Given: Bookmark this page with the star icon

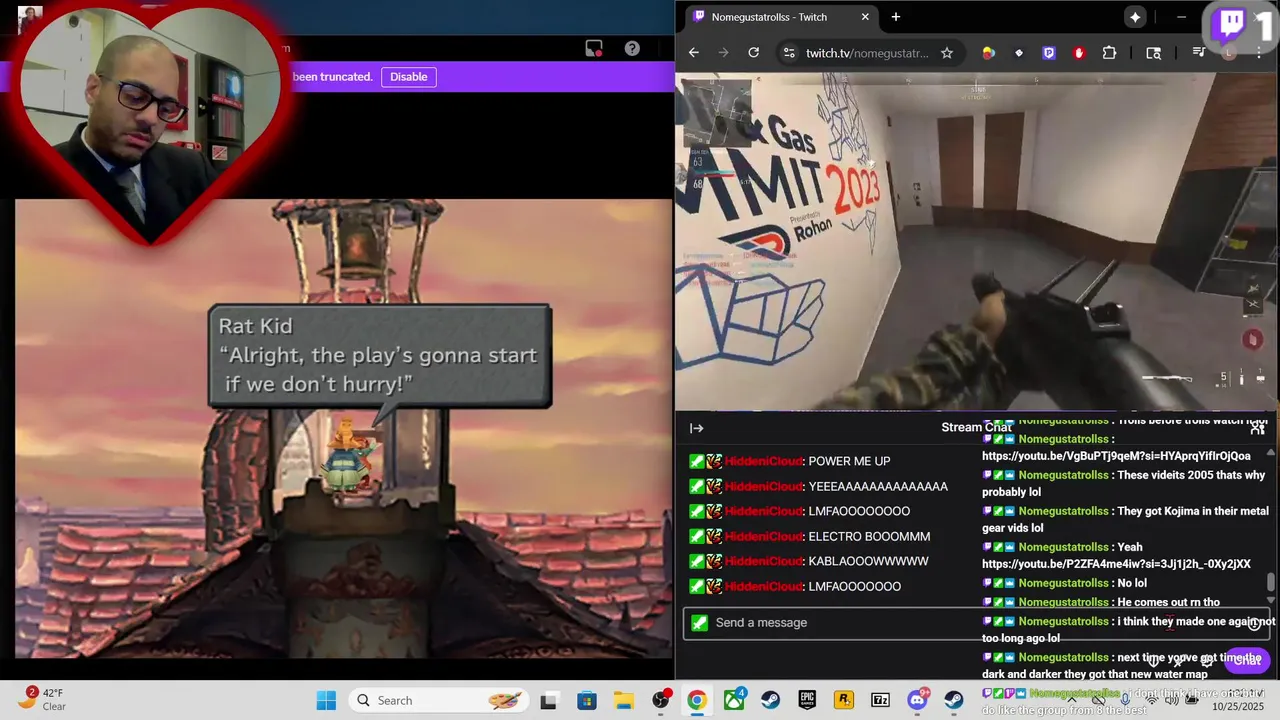Looking at the screenshot, I should click(x=947, y=53).
